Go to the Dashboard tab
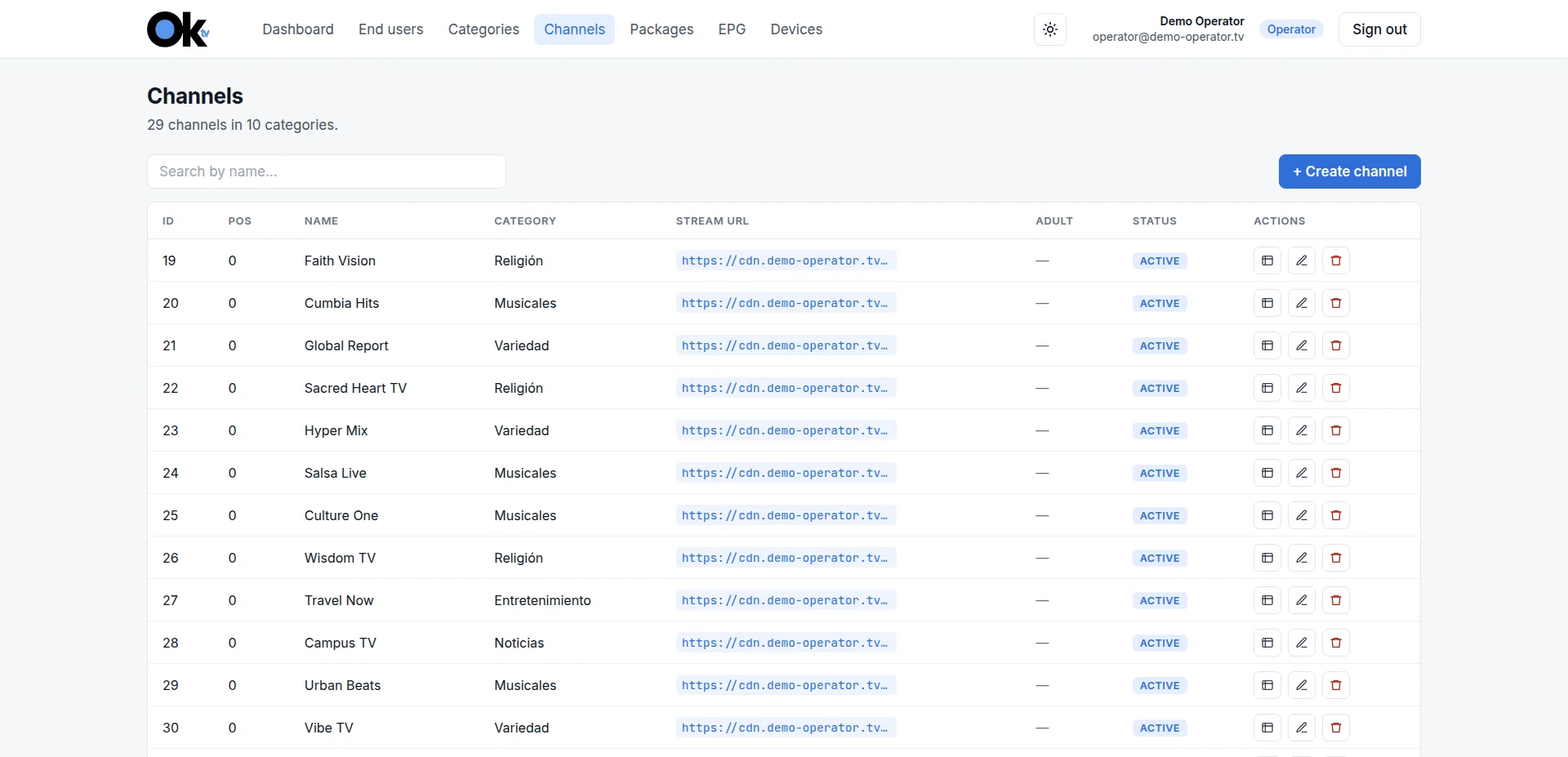The image size is (1568, 757). pyautogui.click(x=298, y=29)
